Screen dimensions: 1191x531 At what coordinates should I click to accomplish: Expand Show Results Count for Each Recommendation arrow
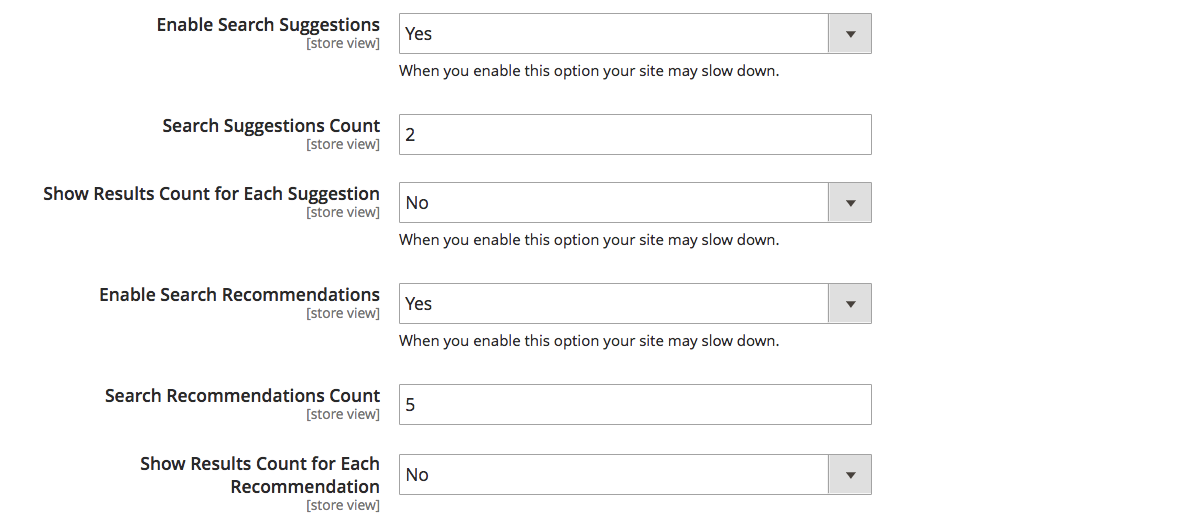850,475
